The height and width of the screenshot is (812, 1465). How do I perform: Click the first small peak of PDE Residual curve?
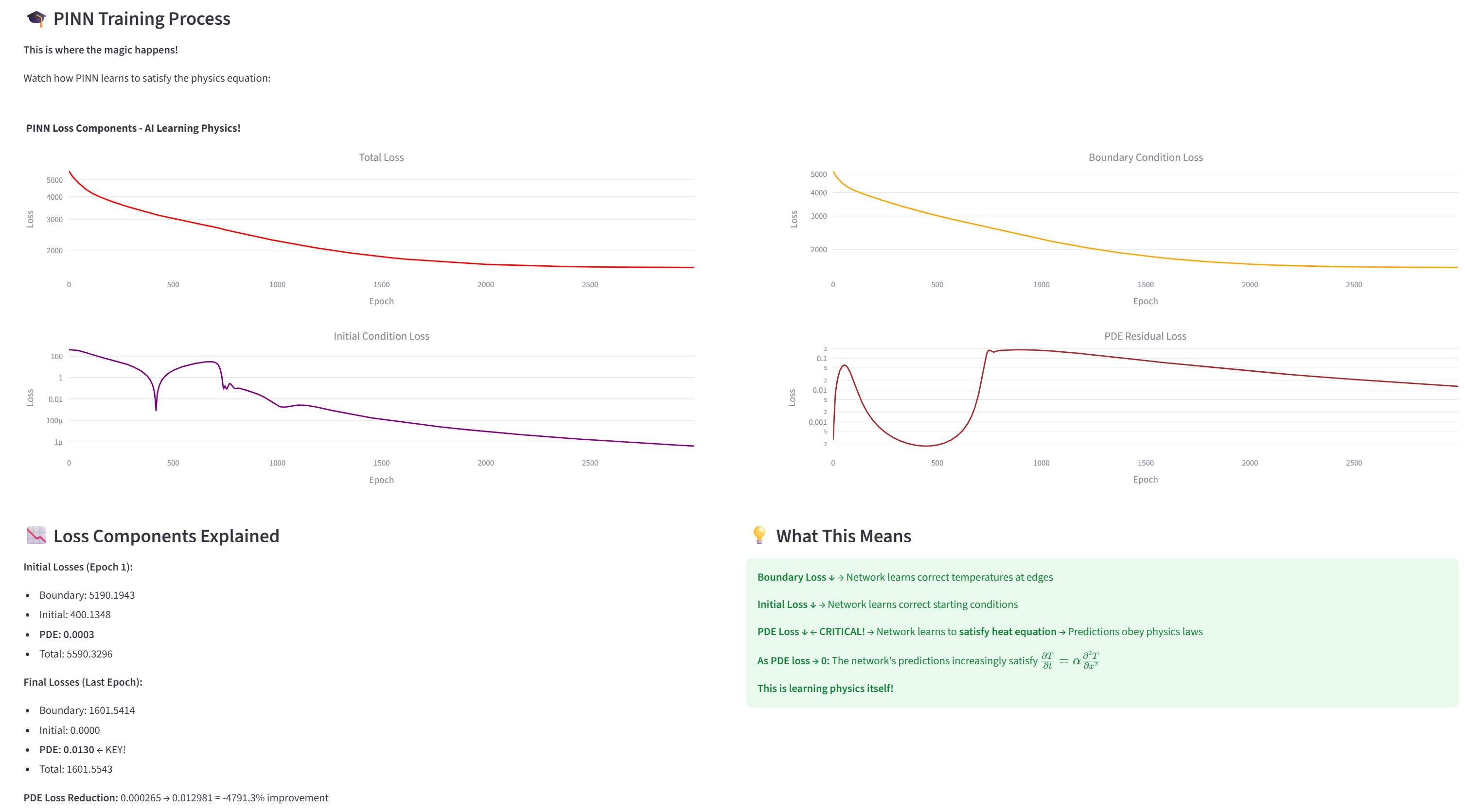(x=845, y=365)
